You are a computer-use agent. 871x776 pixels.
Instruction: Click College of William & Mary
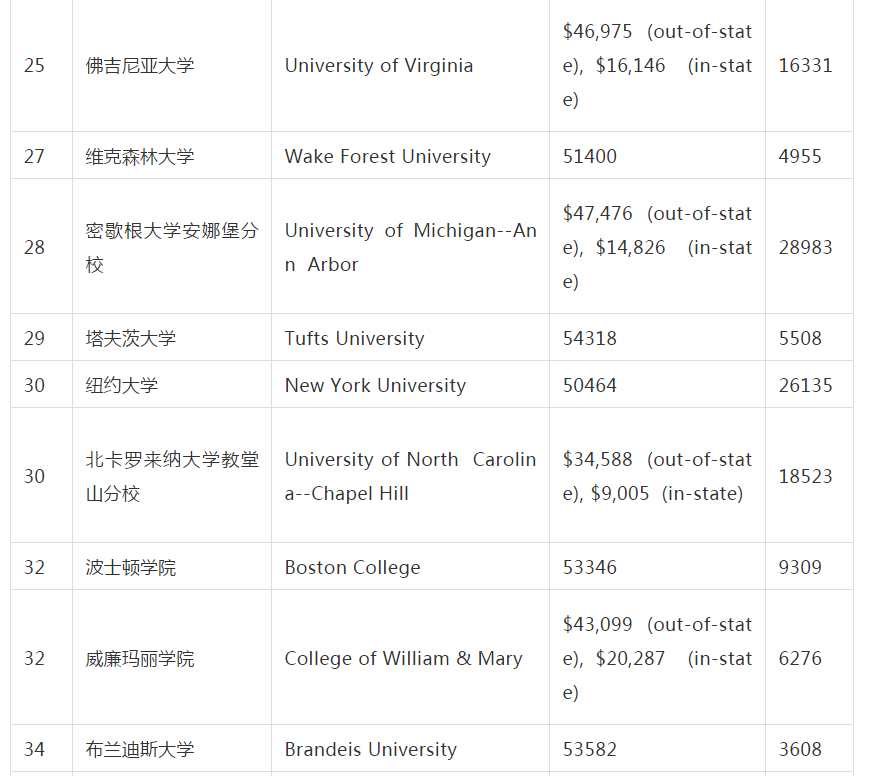[x=403, y=658]
